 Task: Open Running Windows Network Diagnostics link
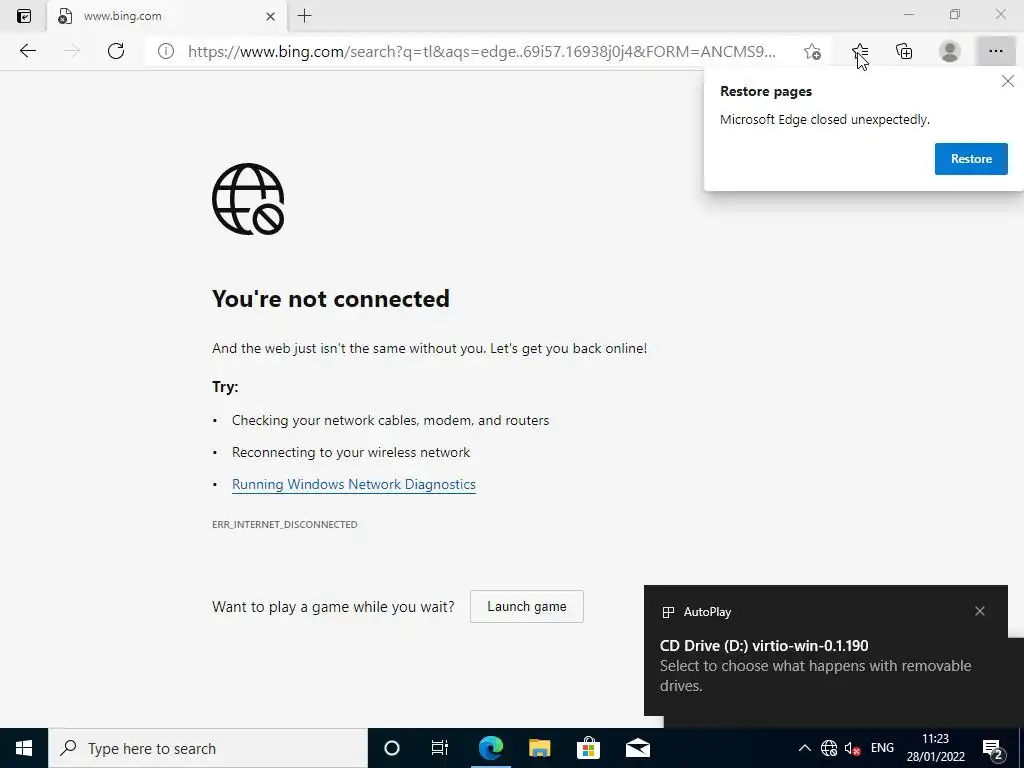click(x=353, y=485)
